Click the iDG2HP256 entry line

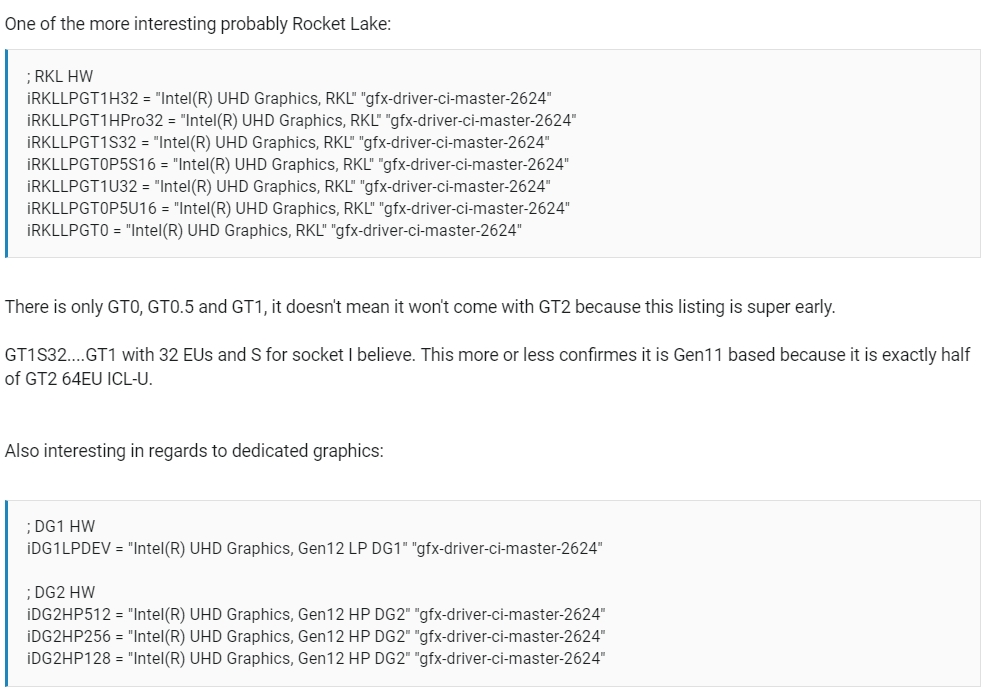pyautogui.click(x=316, y=636)
